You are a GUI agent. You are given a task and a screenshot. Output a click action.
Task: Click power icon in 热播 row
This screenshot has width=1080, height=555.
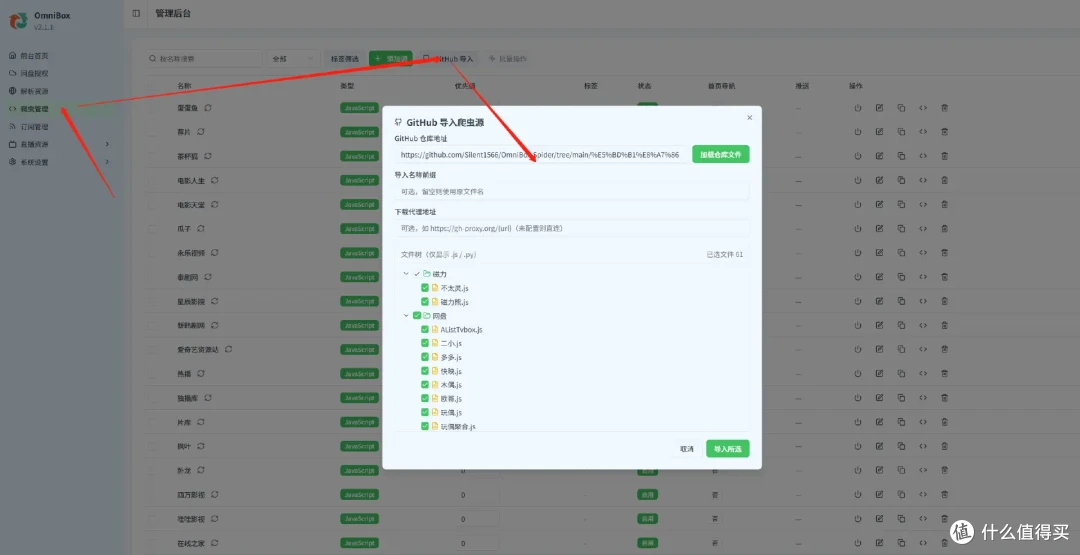(x=858, y=374)
